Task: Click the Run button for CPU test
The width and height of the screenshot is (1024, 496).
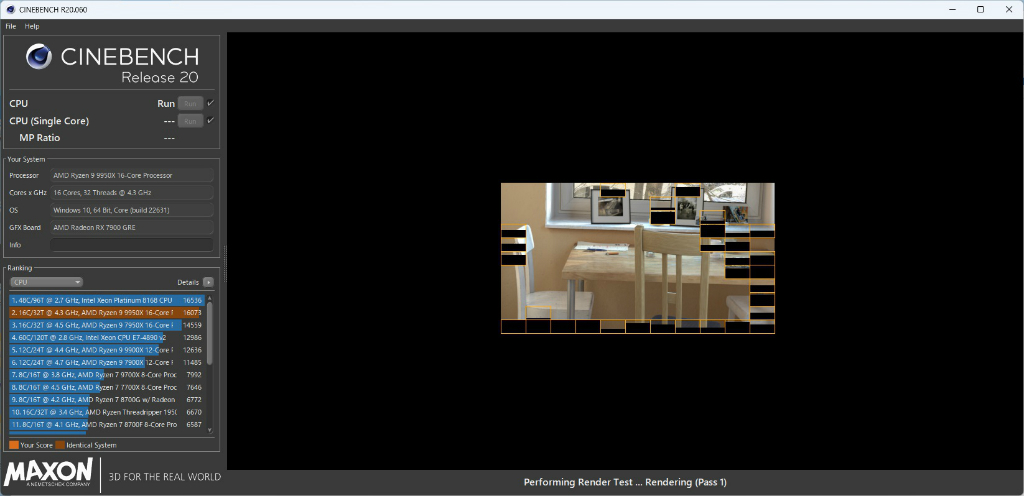Action: pyautogui.click(x=190, y=103)
